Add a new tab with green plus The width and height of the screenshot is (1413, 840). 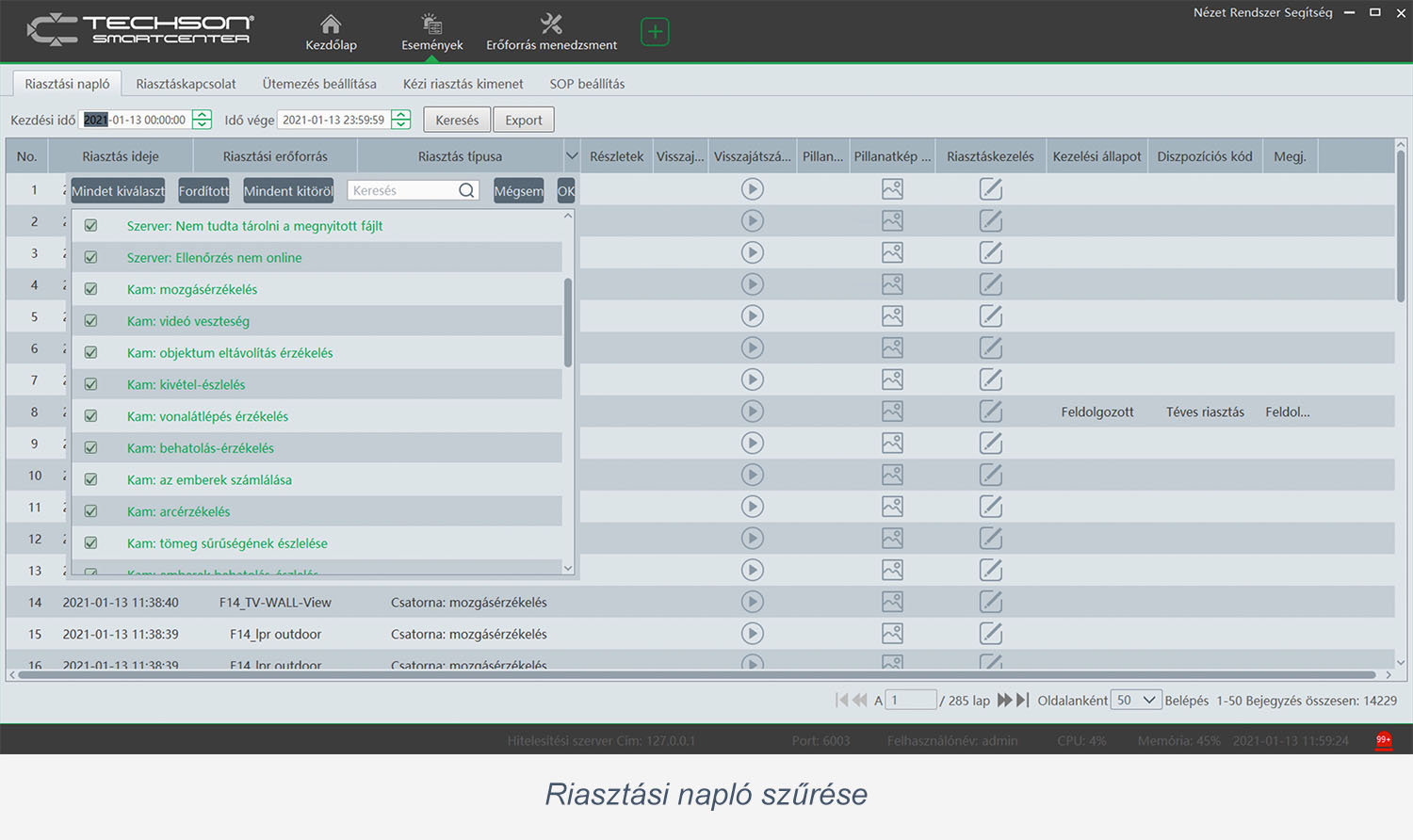click(655, 32)
